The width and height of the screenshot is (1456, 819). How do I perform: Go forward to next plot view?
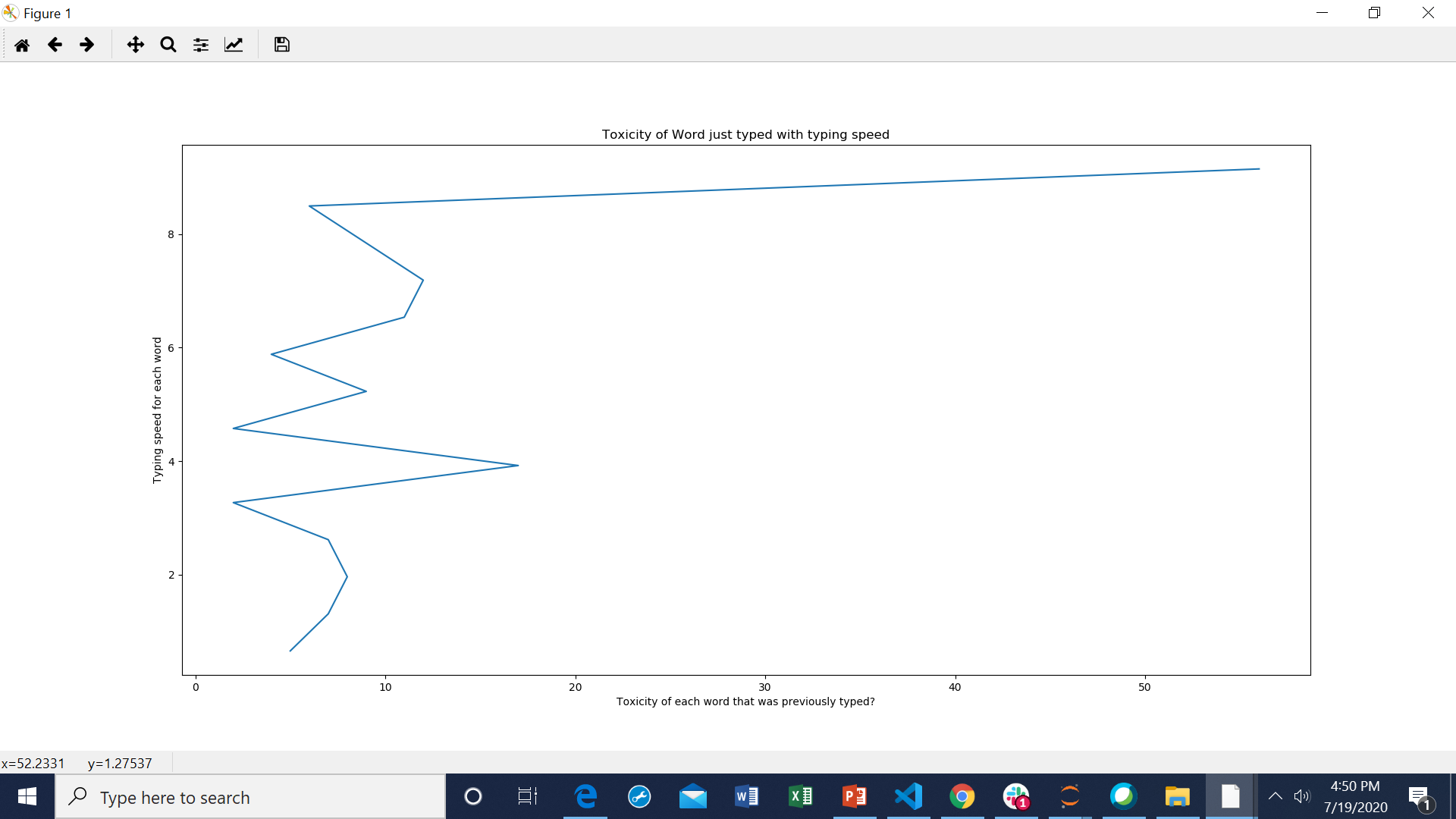click(x=87, y=45)
